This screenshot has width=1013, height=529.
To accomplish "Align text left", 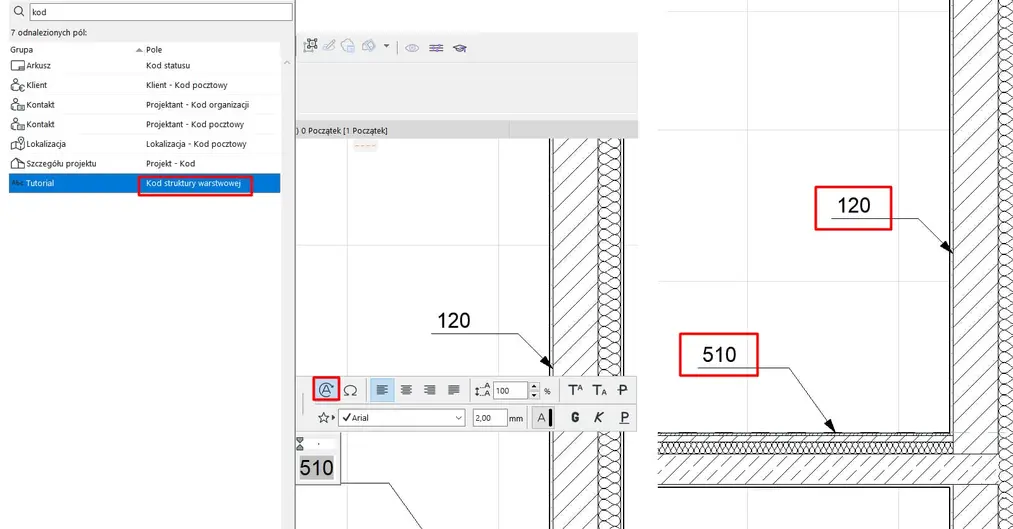I will tap(382, 390).
